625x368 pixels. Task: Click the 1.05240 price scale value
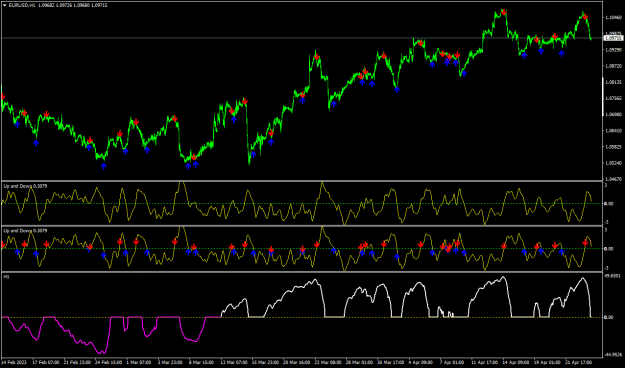pyautogui.click(x=613, y=163)
